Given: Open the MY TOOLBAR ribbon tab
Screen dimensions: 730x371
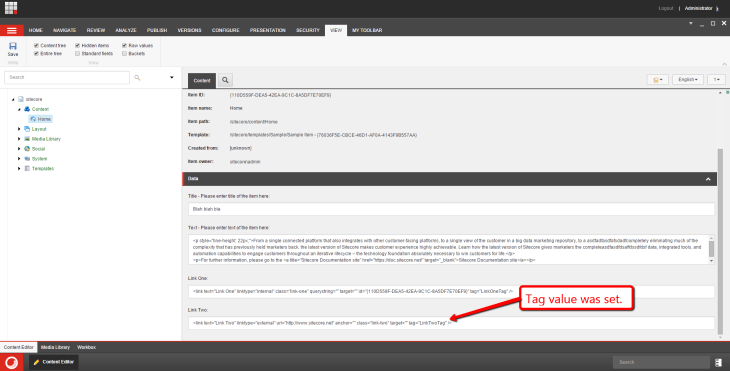Looking at the screenshot, I should click(x=367, y=30).
